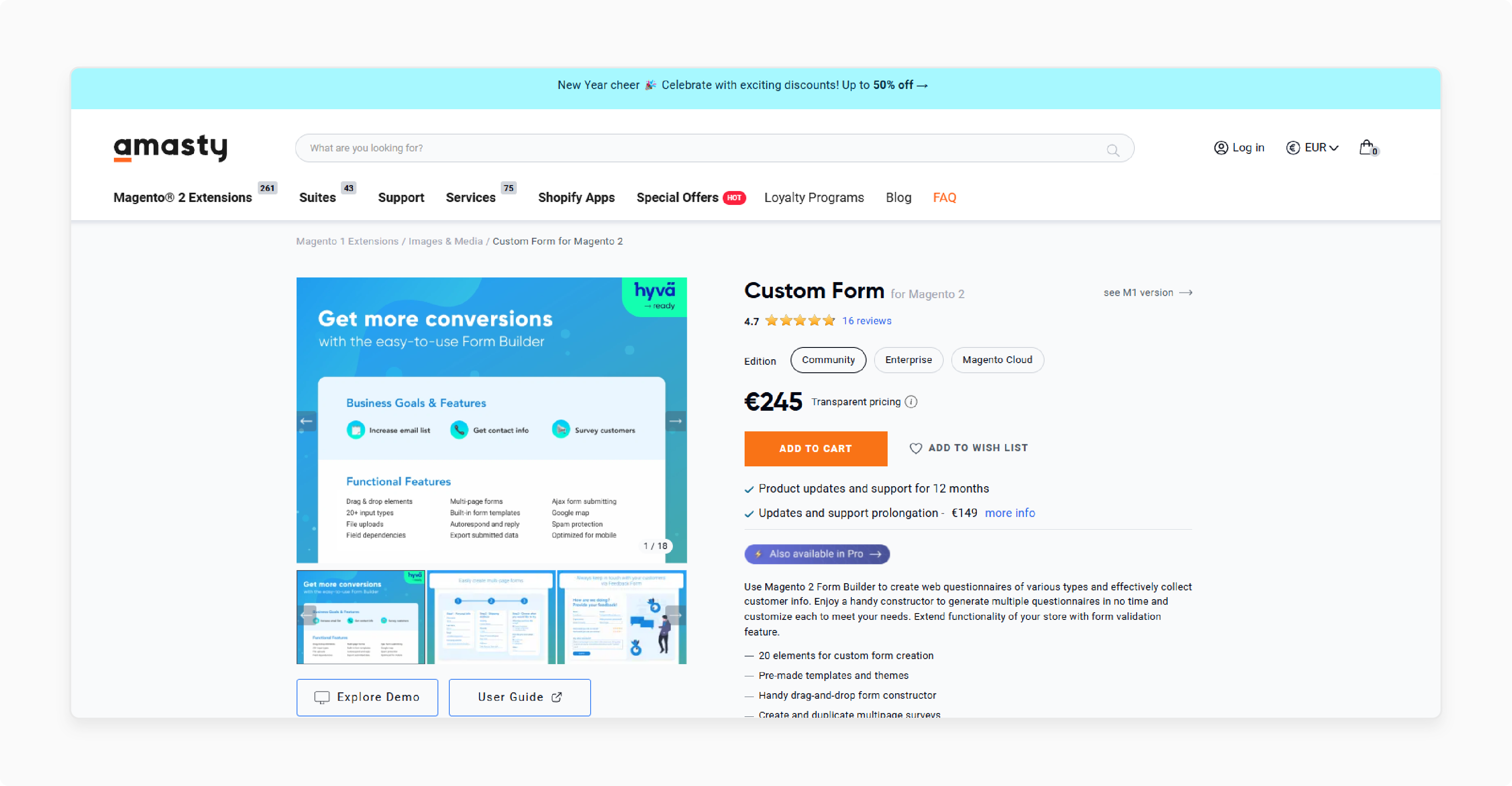Show next main gallery image arrow
Screen dimensions: 1512x786
(675, 421)
